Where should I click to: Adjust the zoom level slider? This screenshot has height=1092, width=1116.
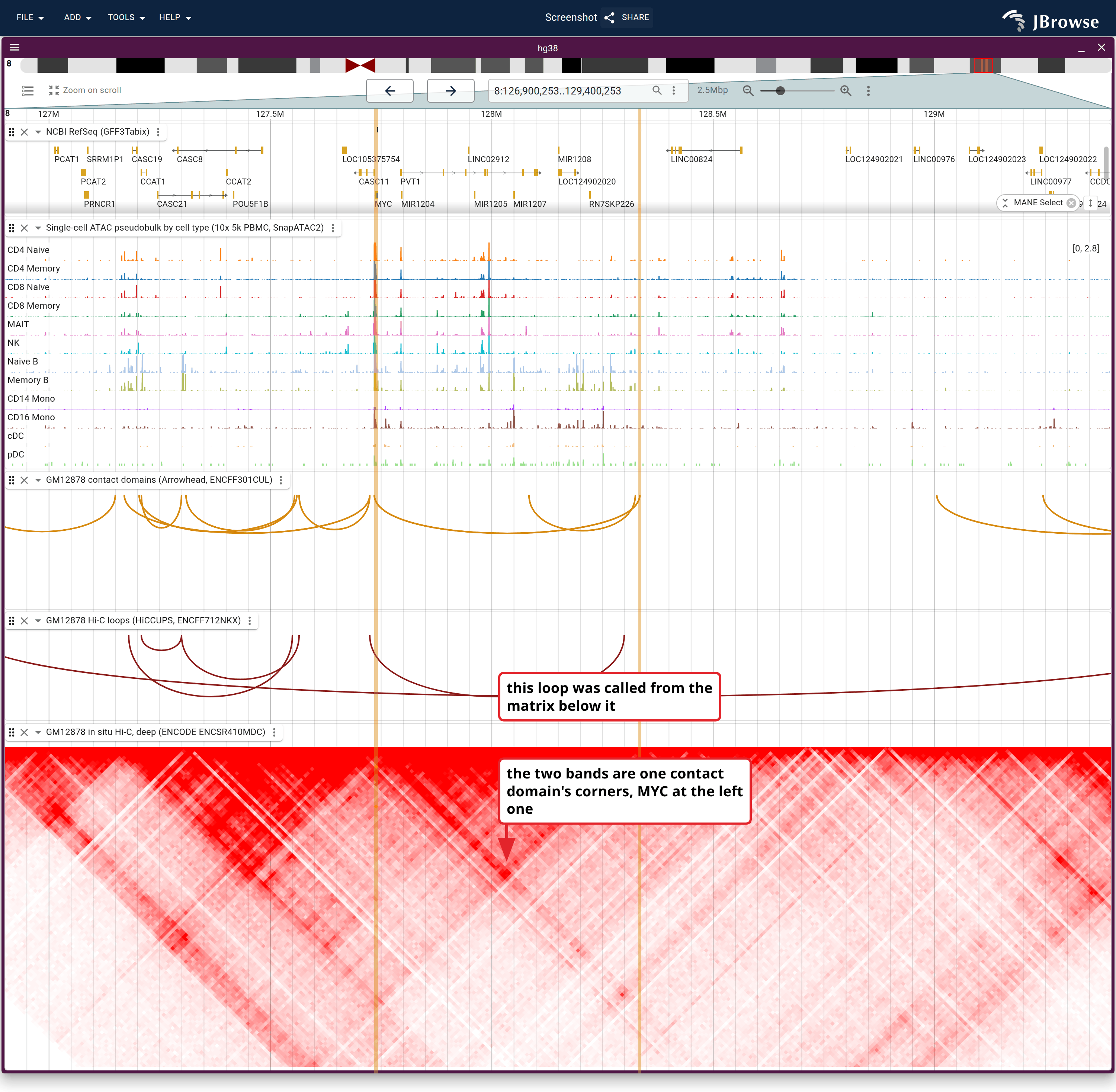[797, 91]
